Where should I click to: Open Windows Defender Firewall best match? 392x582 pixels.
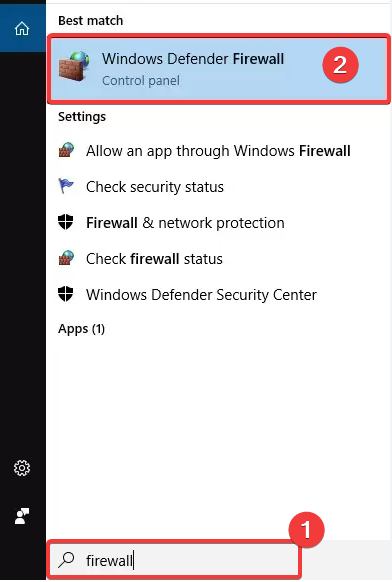pos(219,69)
